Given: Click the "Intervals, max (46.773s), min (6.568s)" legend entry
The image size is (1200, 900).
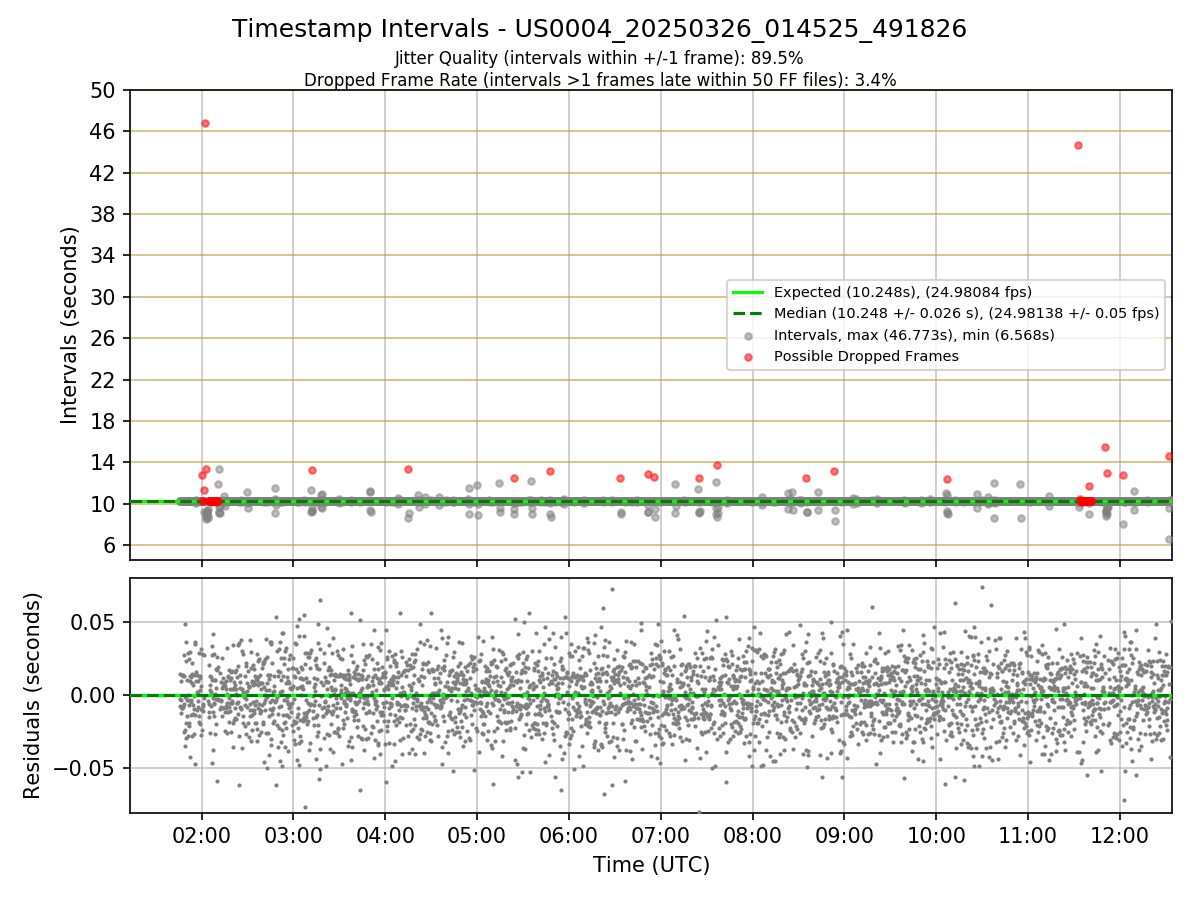Looking at the screenshot, I should (914, 335).
